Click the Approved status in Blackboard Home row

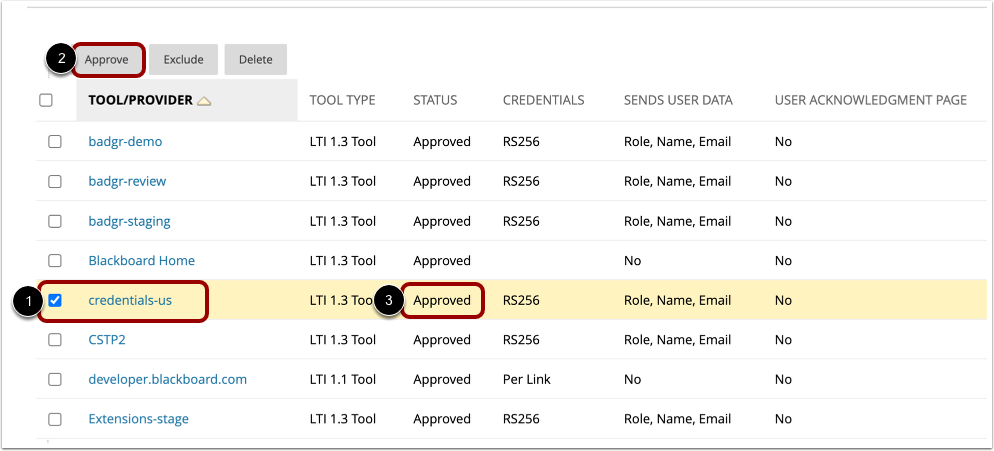coord(442,261)
